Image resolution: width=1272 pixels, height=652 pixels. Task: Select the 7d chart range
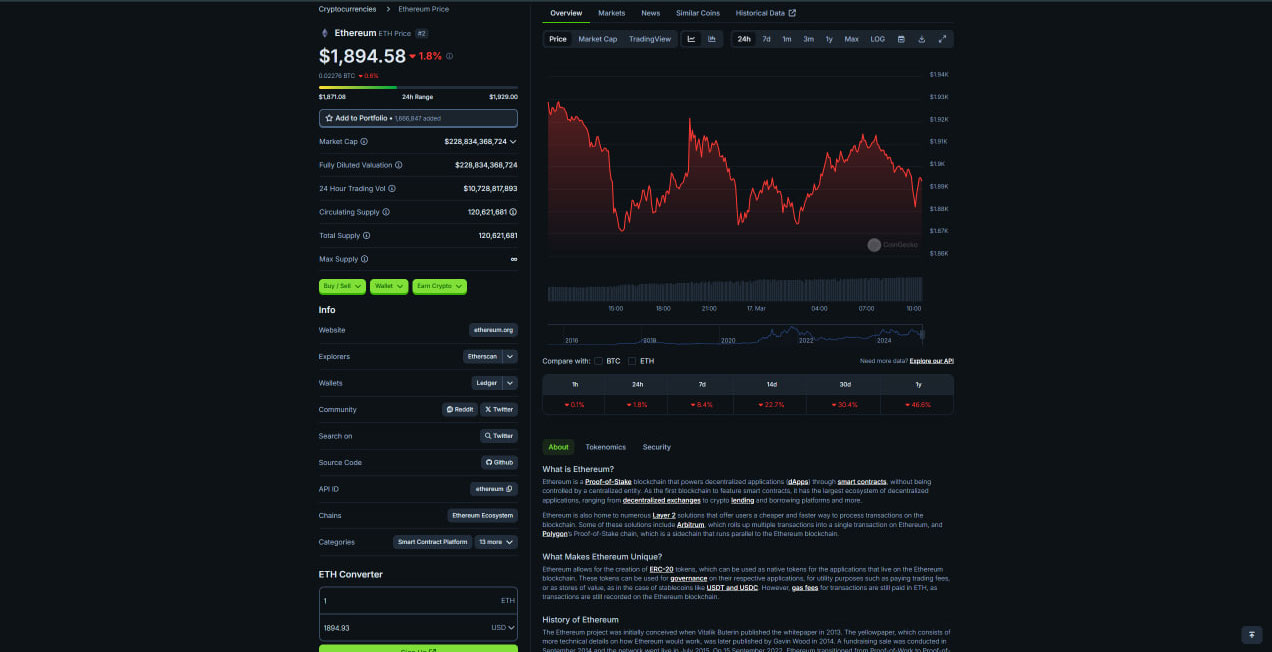coord(766,39)
